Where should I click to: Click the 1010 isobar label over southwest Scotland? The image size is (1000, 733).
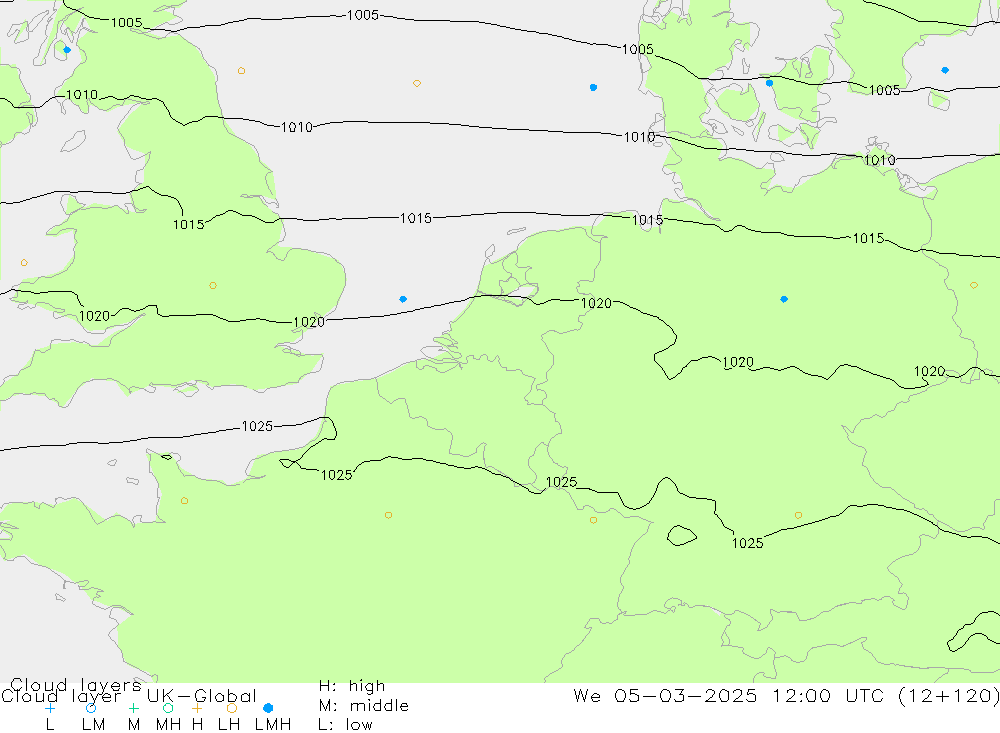[82, 95]
